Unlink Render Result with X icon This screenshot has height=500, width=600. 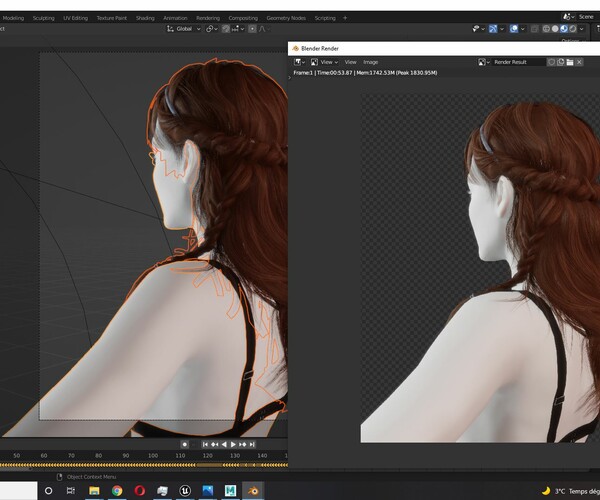(579, 62)
